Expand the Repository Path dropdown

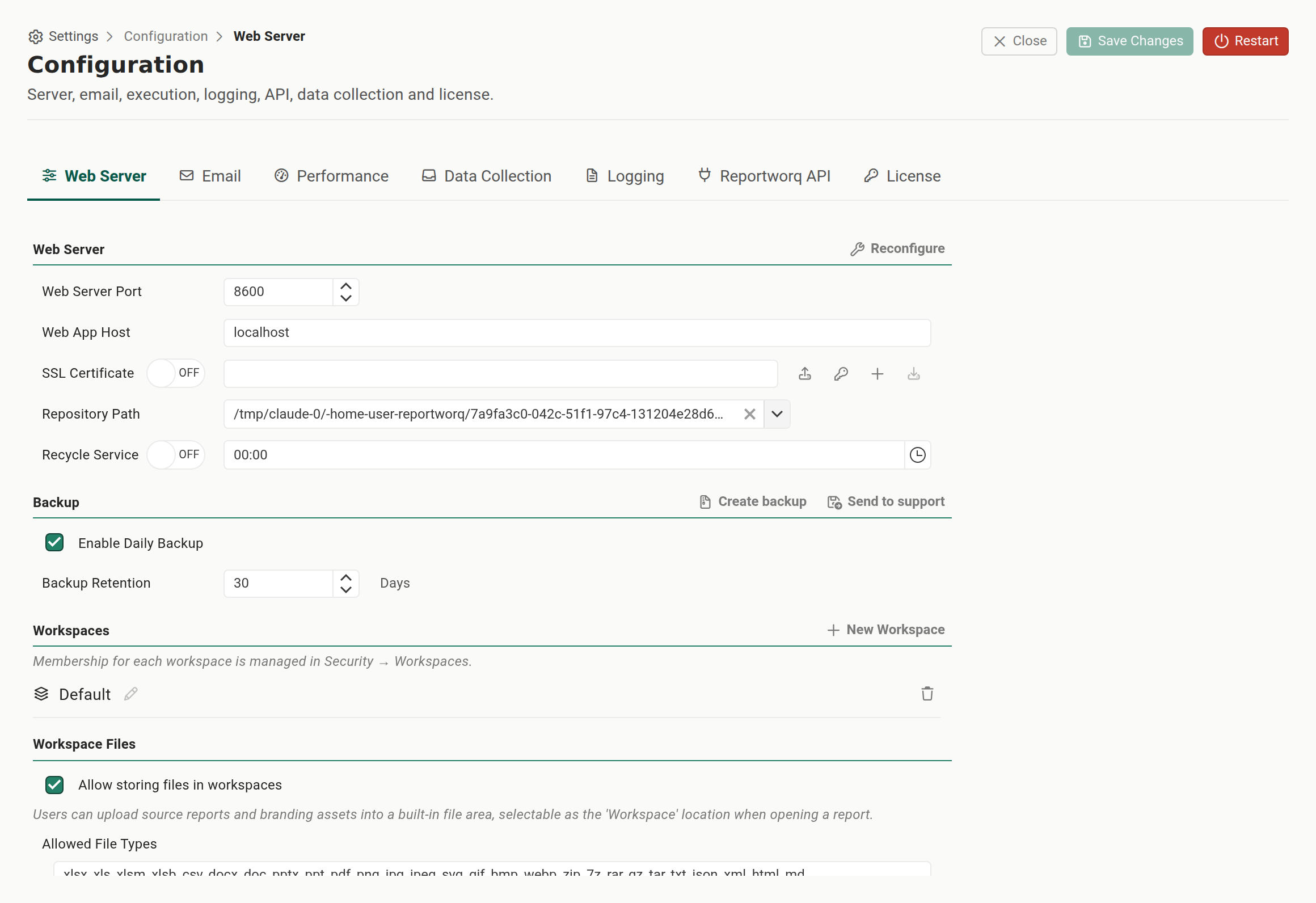click(777, 414)
